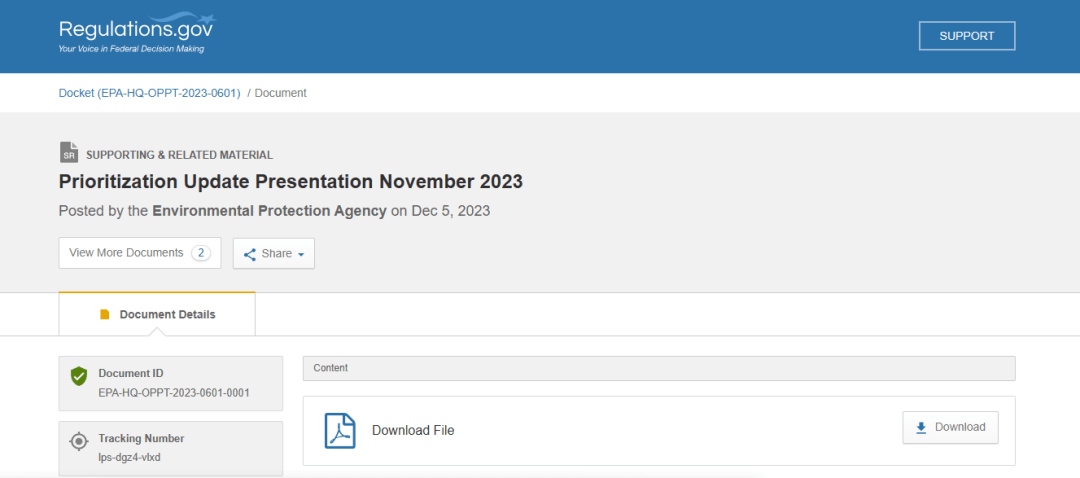This screenshot has height=478, width=1080.
Task: Click the download arrow icon
Action: [x=921, y=427]
